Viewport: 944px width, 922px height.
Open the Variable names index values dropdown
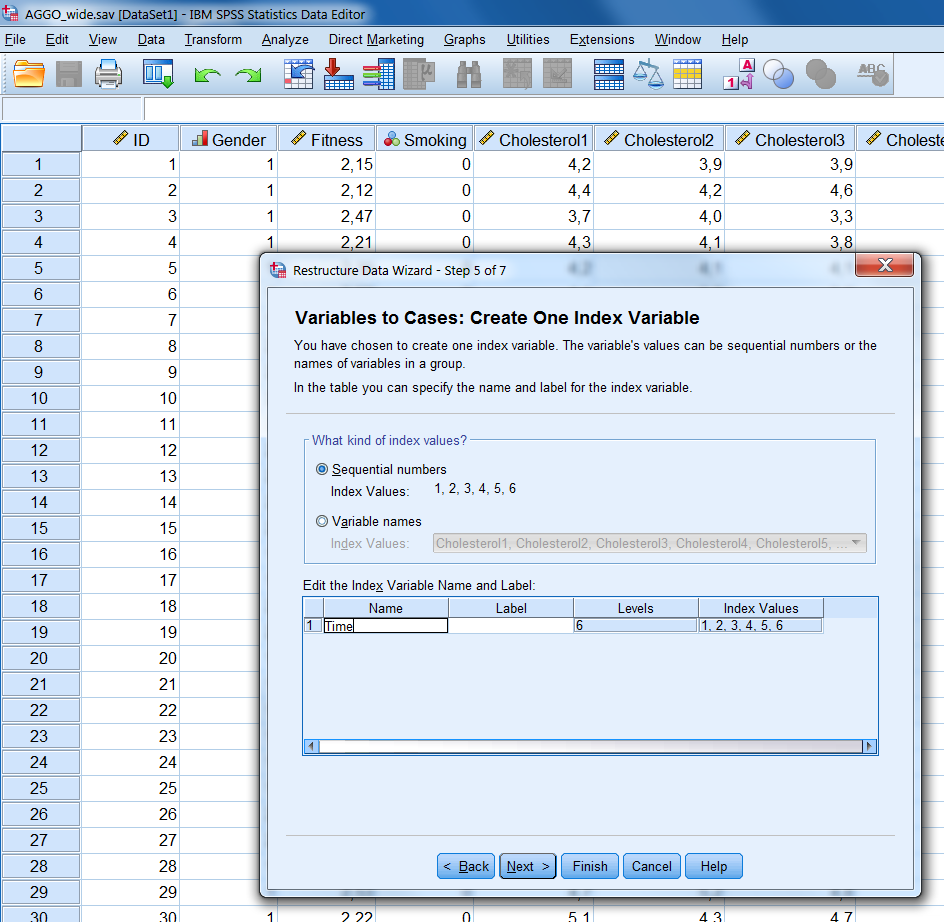857,543
